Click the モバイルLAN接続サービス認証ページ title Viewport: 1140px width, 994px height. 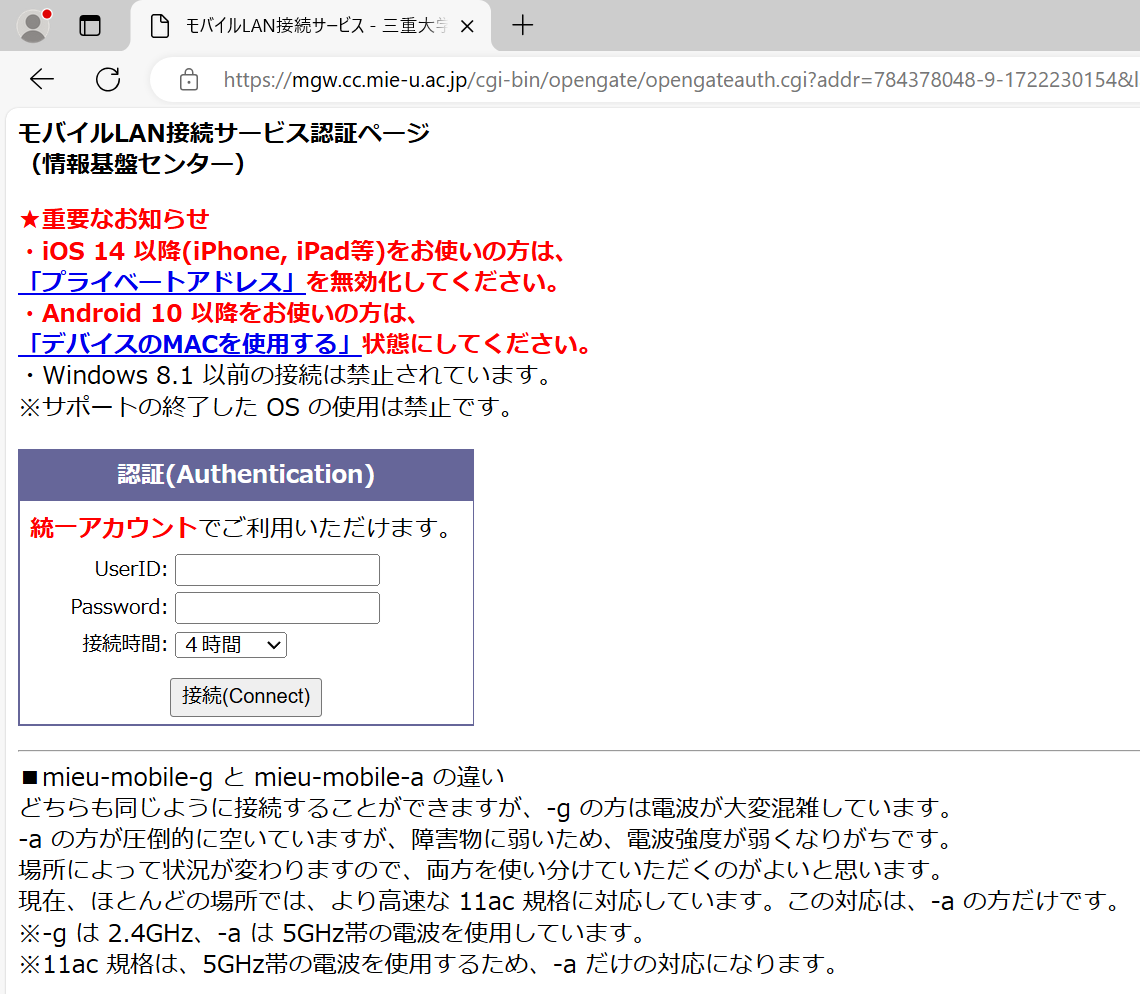click(x=224, y=133)
